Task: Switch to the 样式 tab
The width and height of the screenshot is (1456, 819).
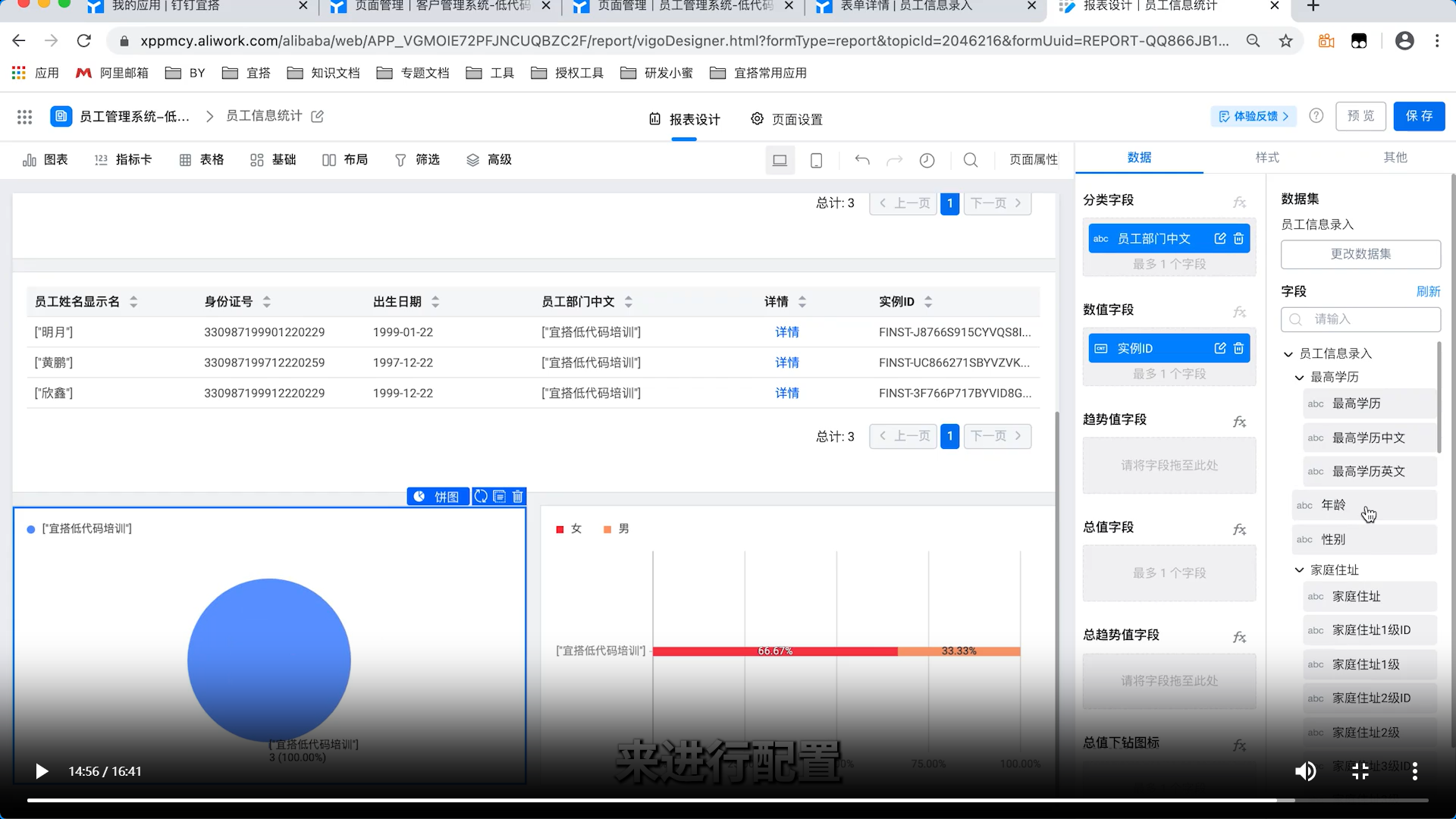Action: [1266, 158]
